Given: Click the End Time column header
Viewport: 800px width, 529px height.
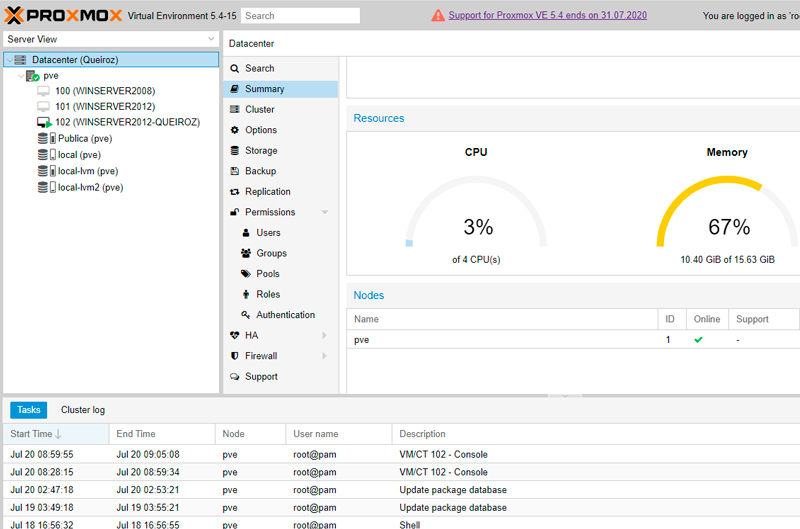Looking at the screenshot, I should pos(162,434).
